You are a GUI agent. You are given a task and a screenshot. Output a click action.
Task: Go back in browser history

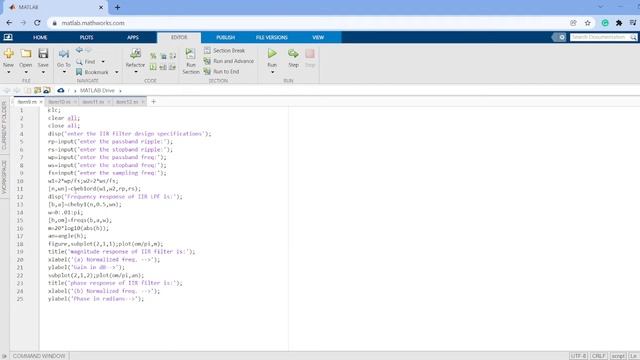click(9, 23)
